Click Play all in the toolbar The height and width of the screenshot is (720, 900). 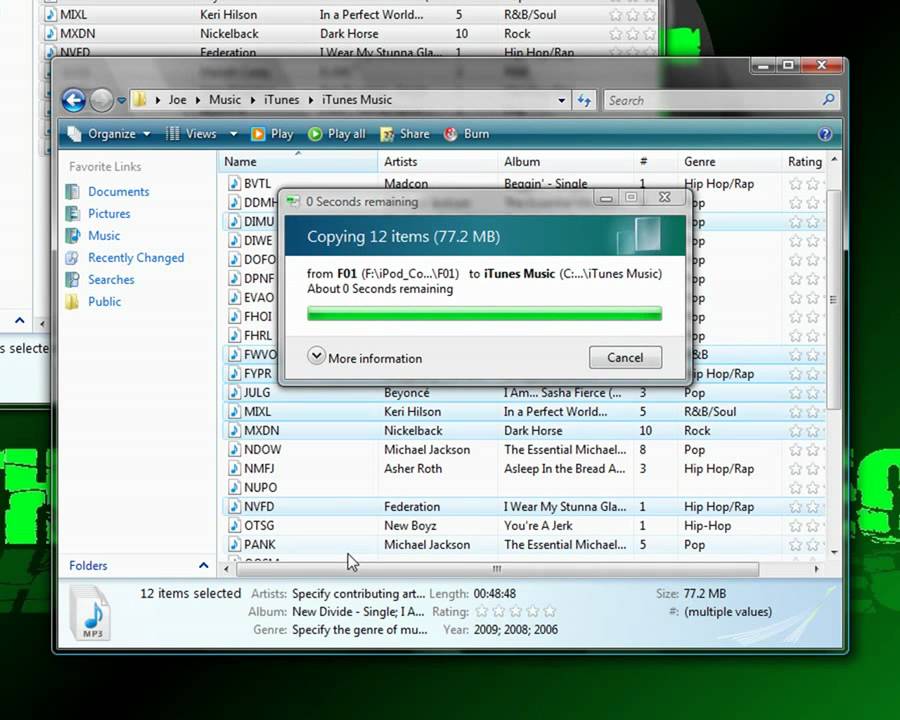(337, 134)
